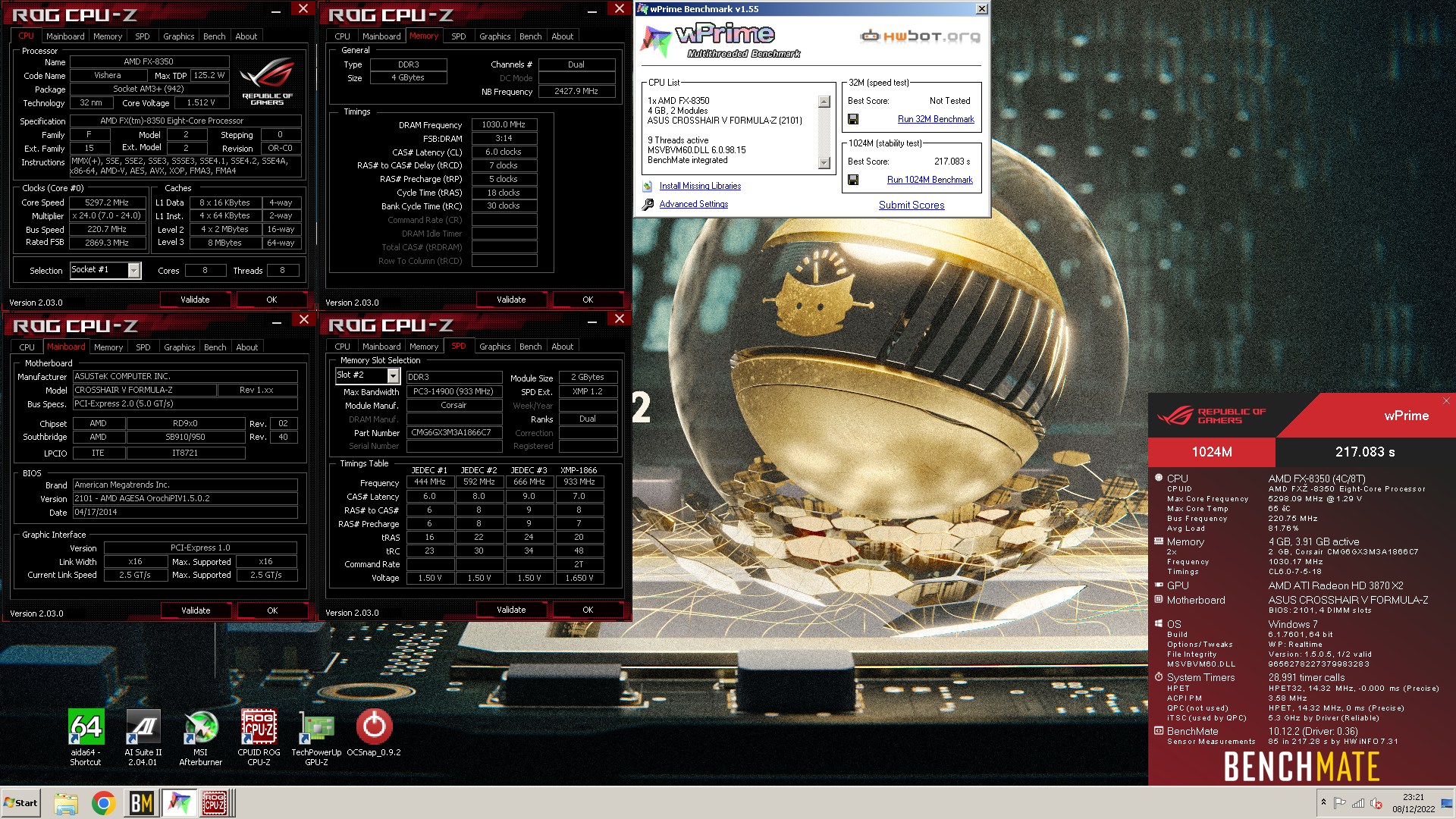Open SPD tab in the CPU window
Screen dimensions: 1456x819
[143, 36]
